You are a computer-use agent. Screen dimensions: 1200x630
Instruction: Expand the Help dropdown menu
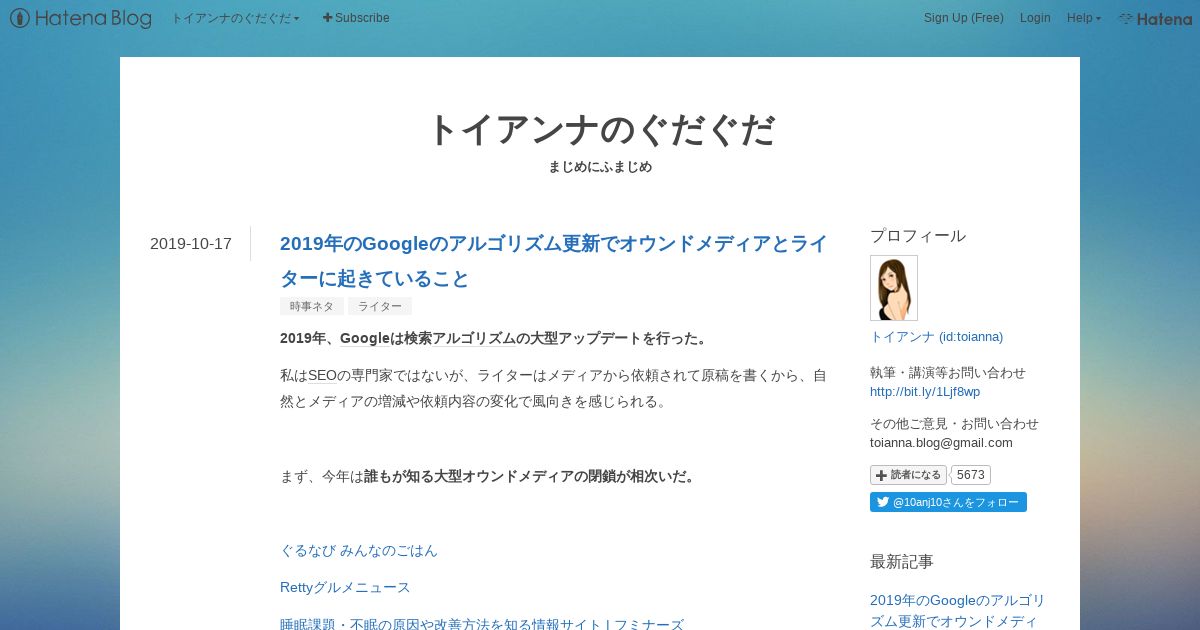pos(1083,18)
